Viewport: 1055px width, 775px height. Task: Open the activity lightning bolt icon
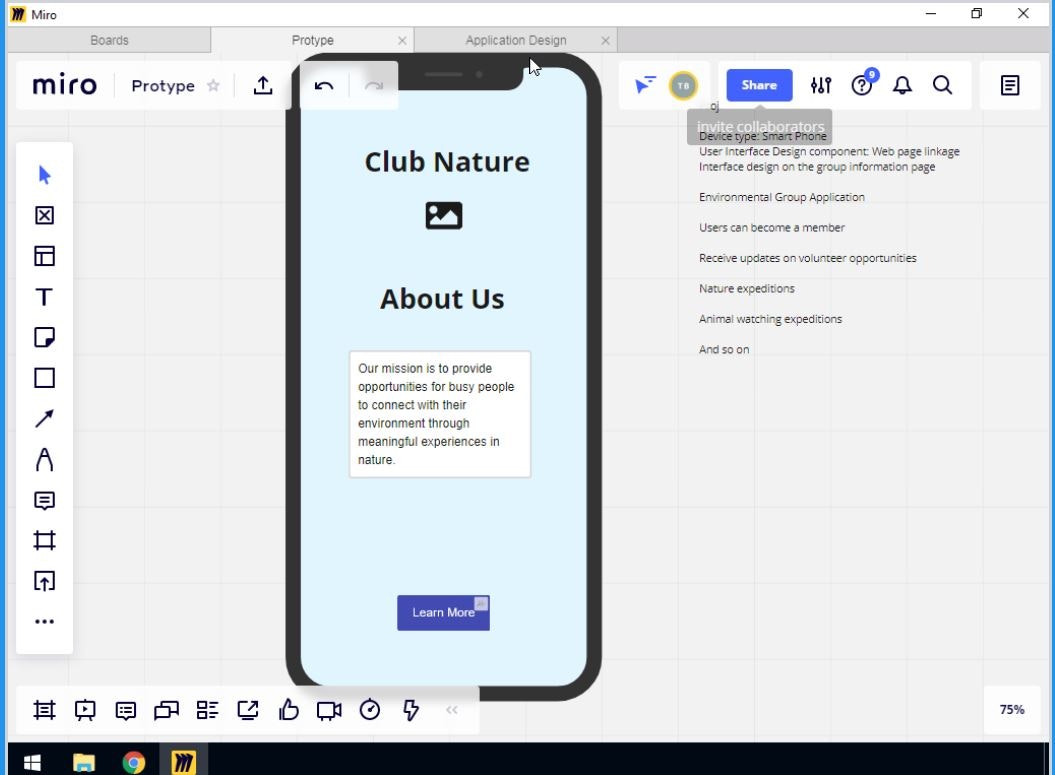click(410, 710)
